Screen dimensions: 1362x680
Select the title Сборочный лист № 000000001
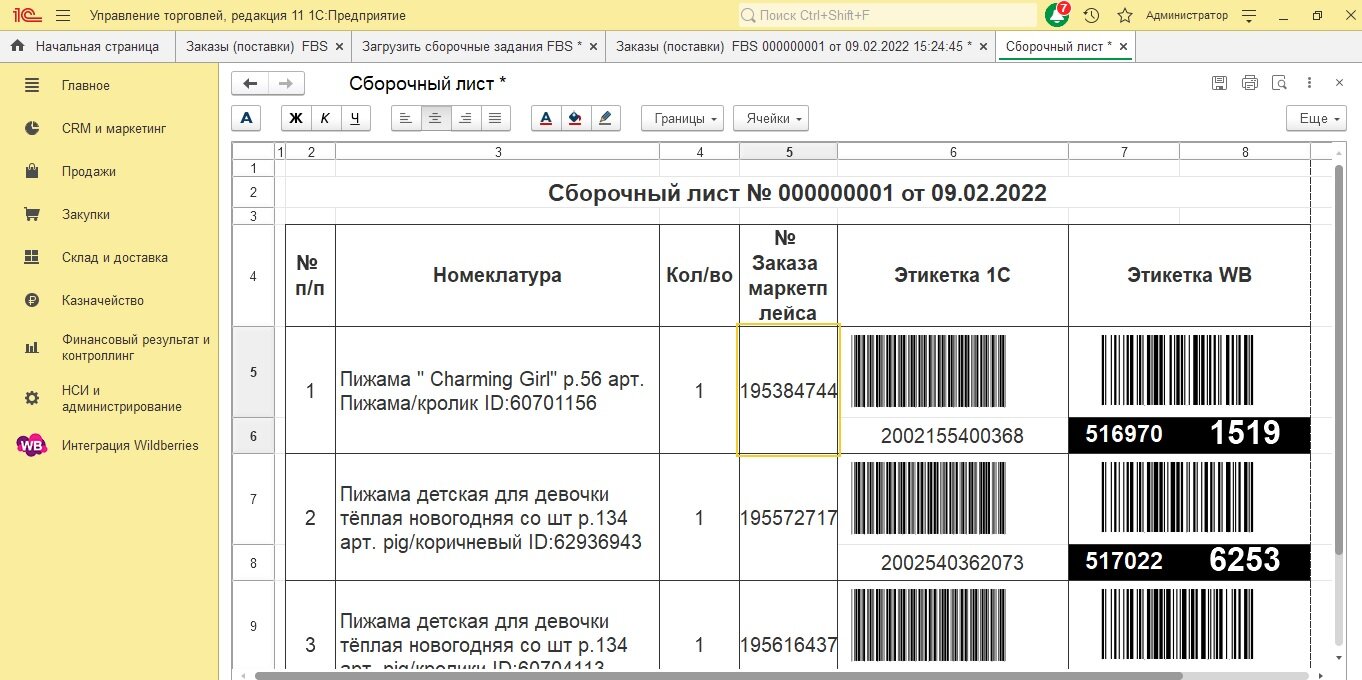click(797, 193)
